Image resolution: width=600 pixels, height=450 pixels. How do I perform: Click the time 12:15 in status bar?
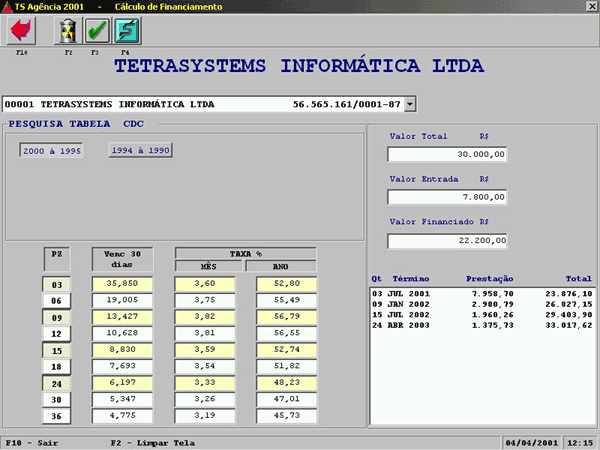click(580, 443)
